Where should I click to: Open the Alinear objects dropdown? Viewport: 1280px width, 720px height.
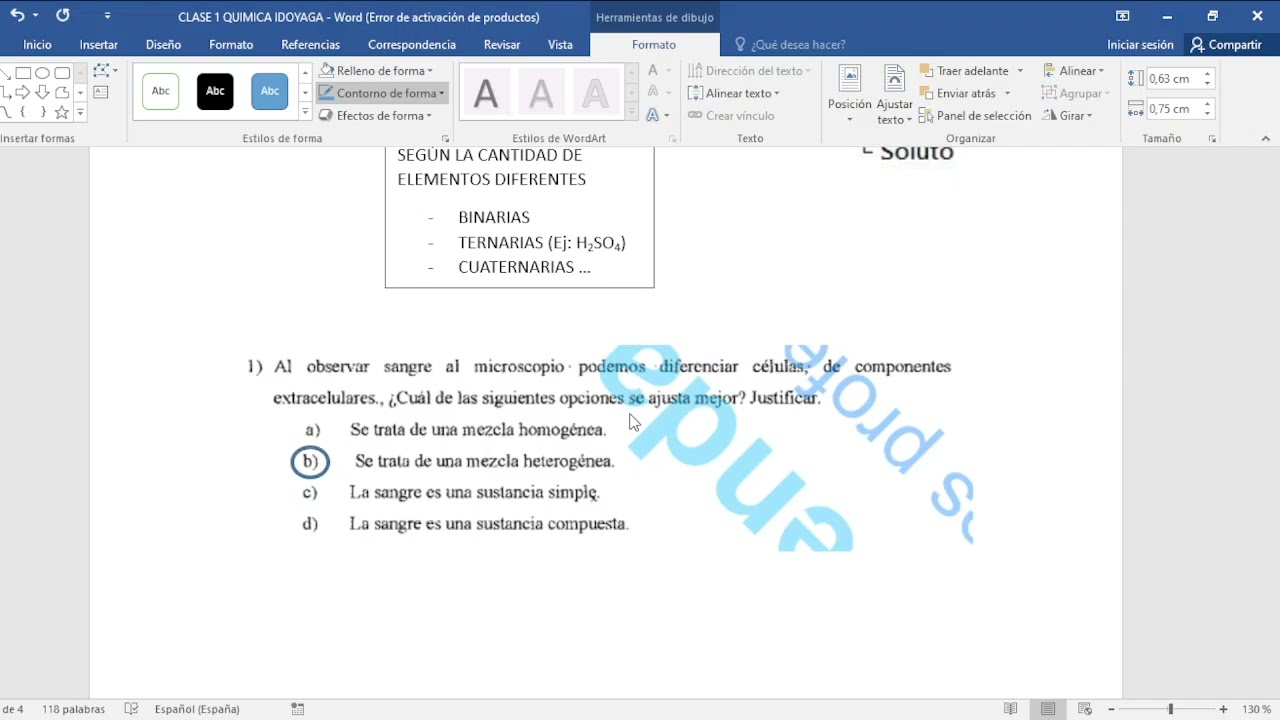coord(1073,71)
